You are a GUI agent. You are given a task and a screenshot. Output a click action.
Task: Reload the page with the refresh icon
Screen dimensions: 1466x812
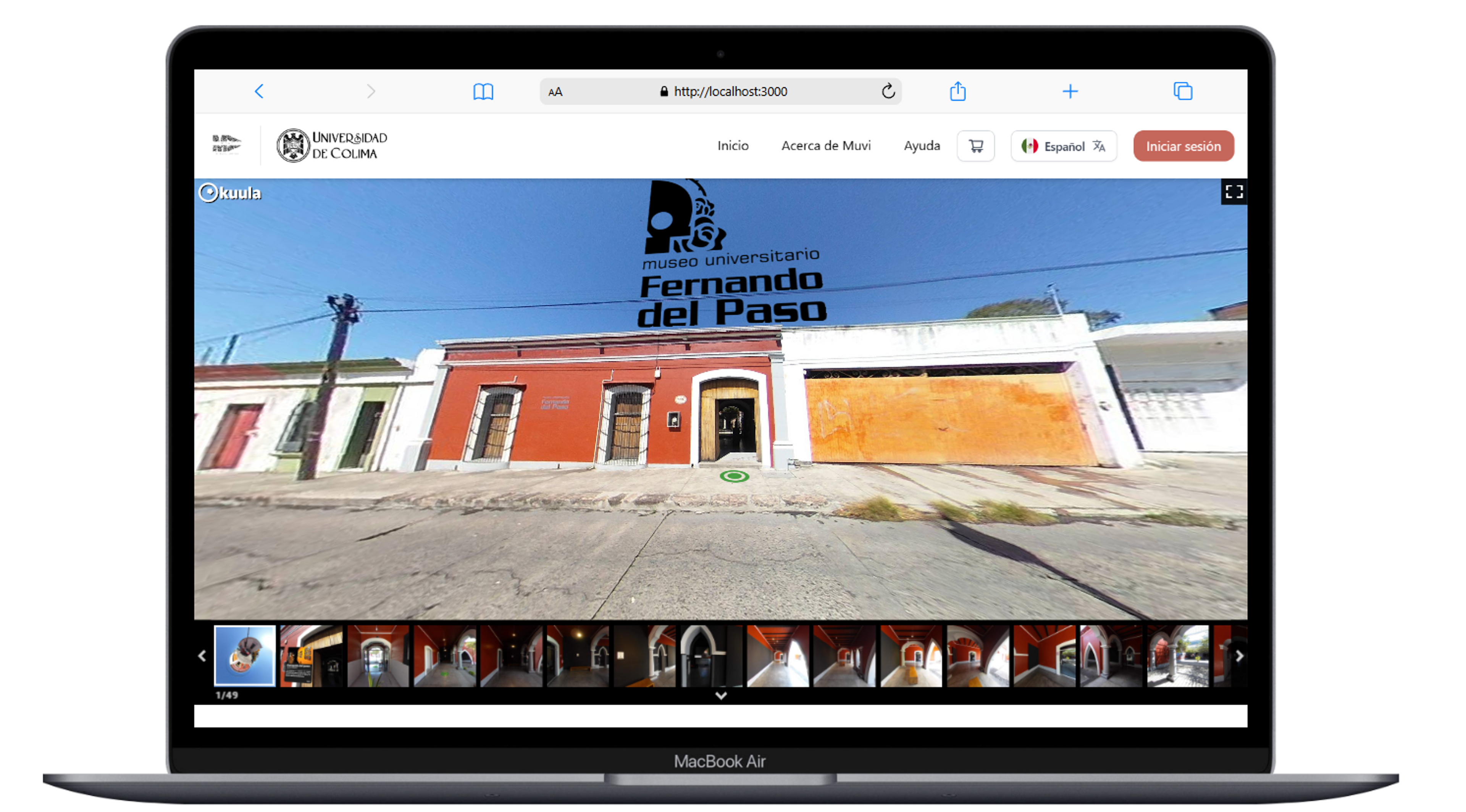(x=888, y=91)
